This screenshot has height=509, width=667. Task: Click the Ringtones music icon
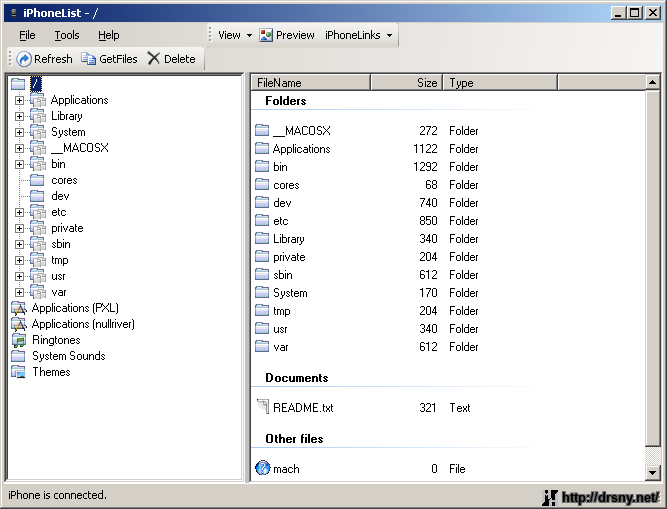[18, 340]
